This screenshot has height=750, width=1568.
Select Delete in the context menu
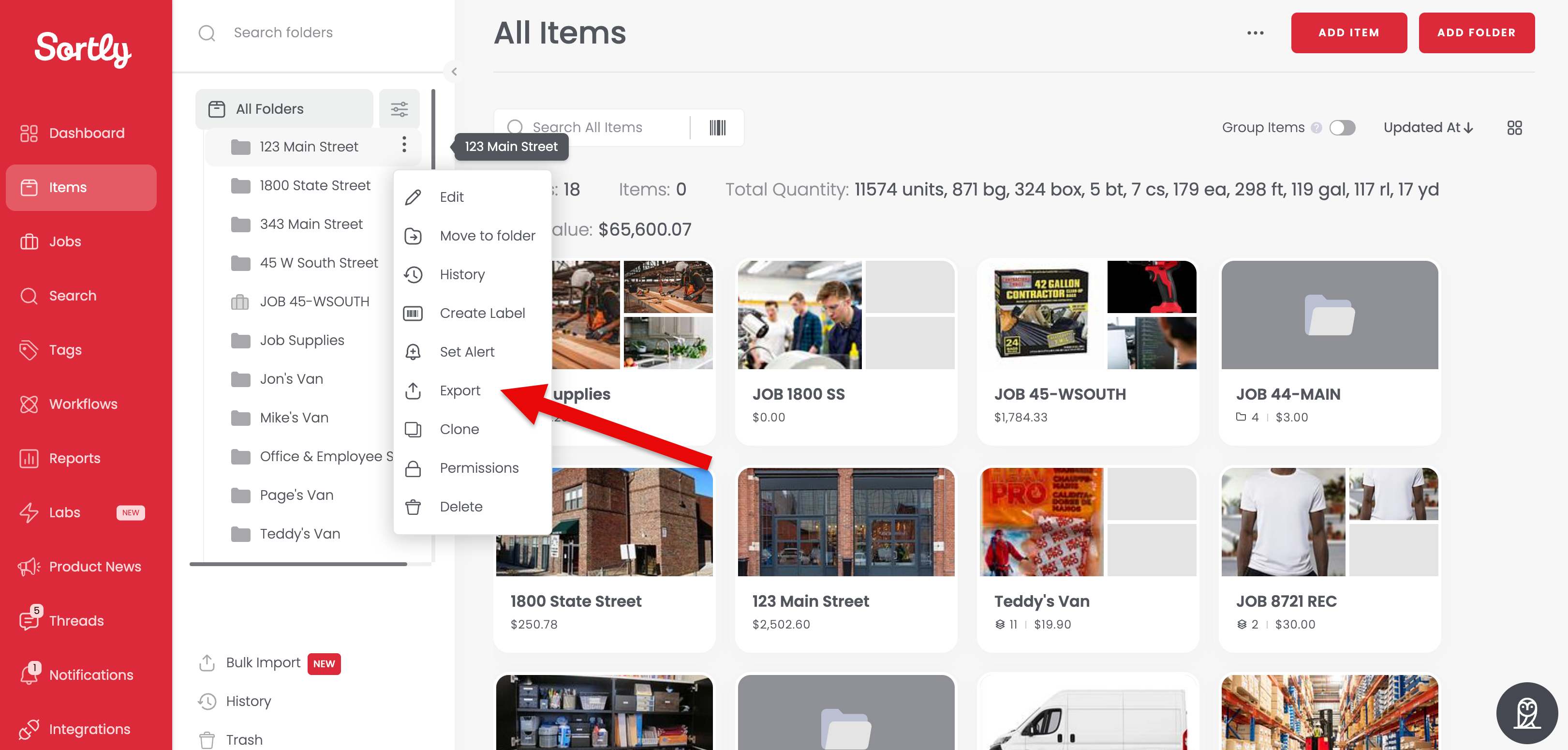(472, 507)
